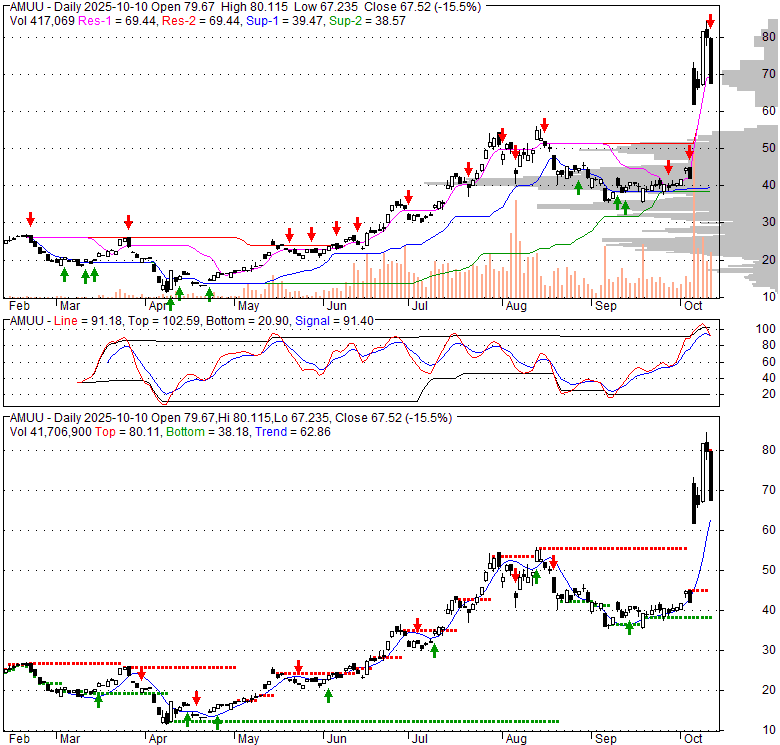Select the Bottom = 38.18 label

pos(207,432)
